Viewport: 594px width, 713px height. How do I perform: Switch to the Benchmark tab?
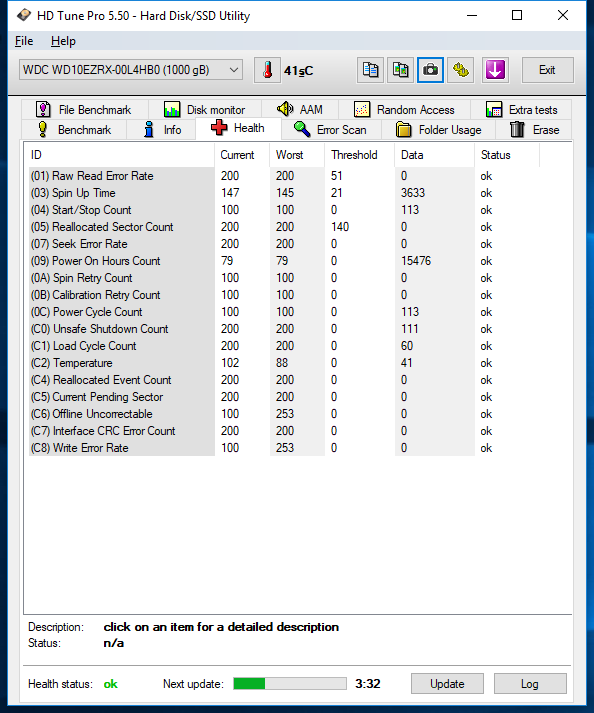click(x=74, y=130)
